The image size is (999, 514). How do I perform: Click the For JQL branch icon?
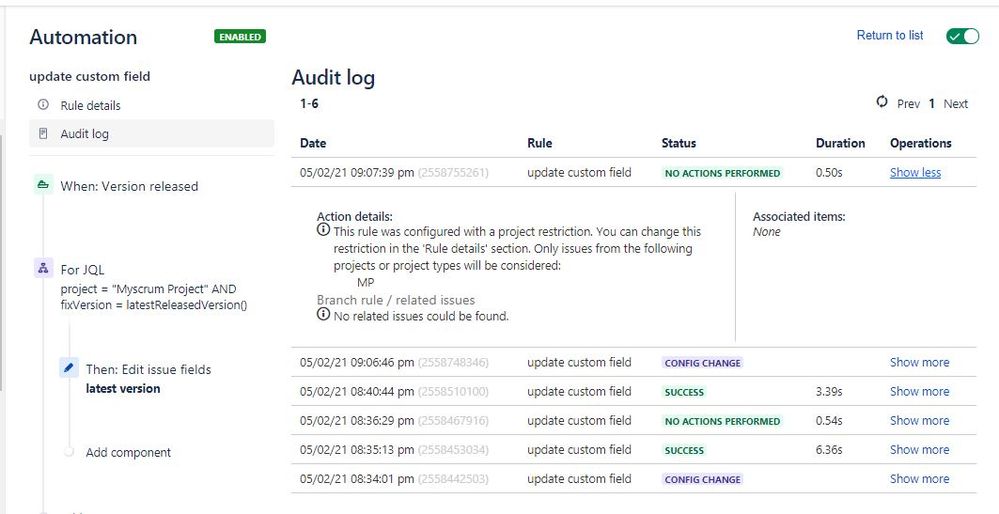point(43,268)
